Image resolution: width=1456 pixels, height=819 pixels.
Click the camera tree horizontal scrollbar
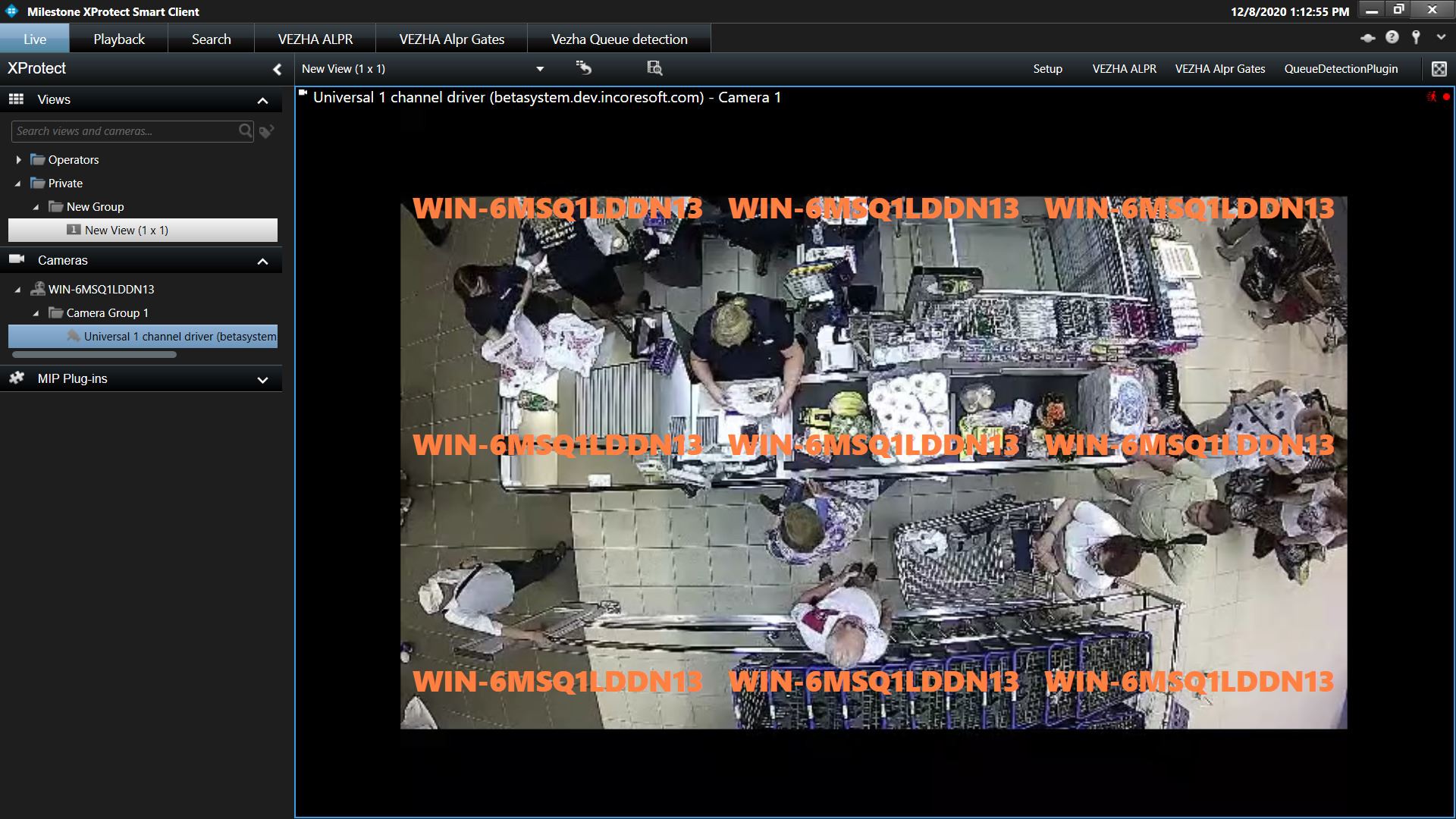[x=94, y=354]
